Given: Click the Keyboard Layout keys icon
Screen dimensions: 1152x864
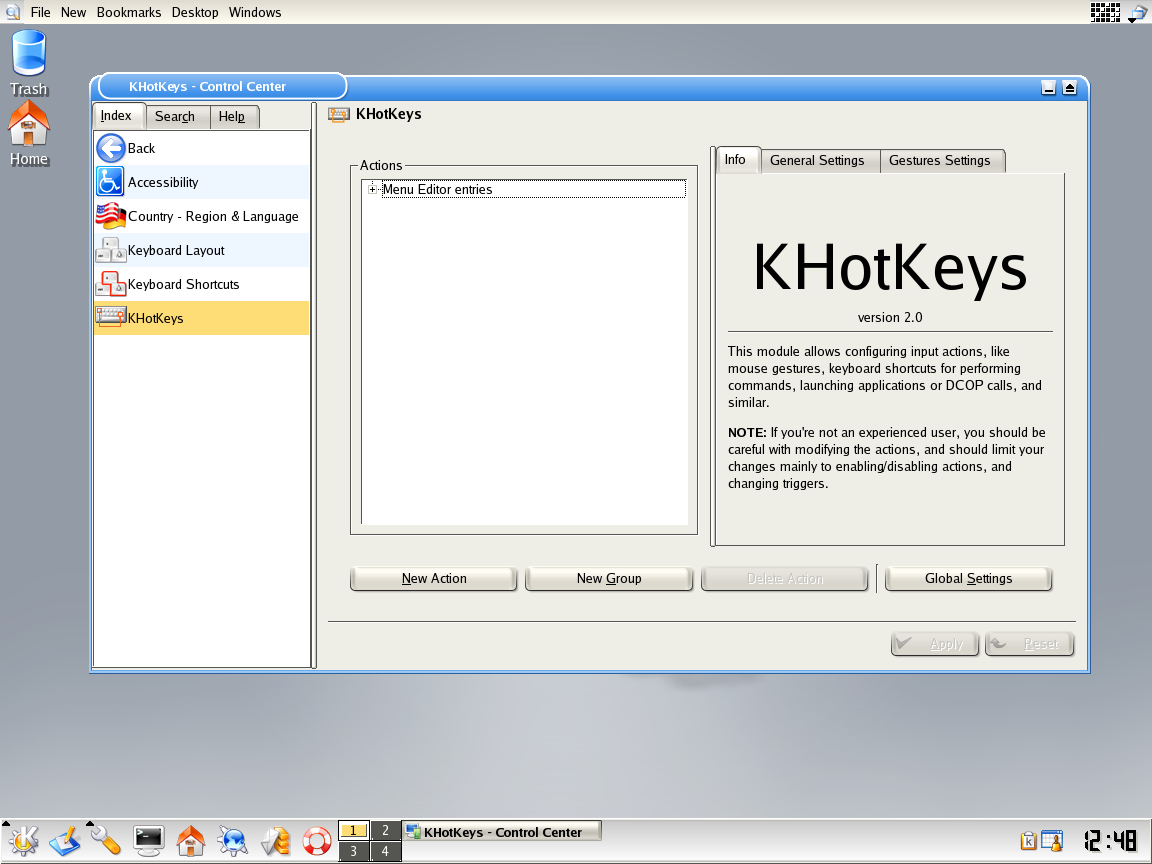Looking at the screenshot, I should click(110, 250).
